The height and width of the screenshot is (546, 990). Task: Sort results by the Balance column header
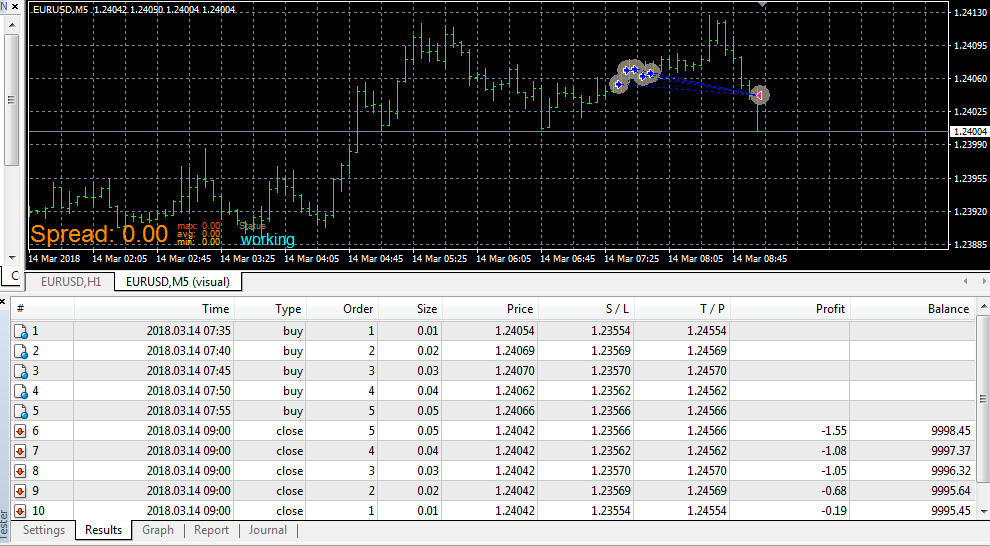point(913,309)
